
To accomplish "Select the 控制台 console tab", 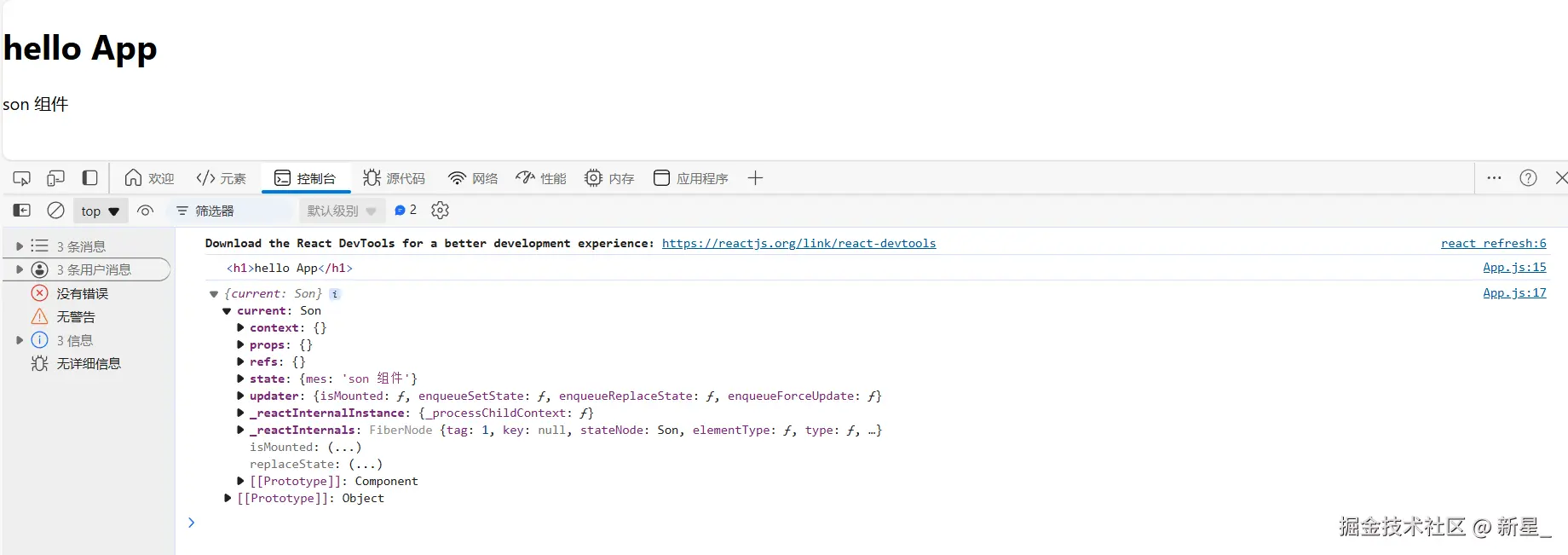I will (305, 178).
